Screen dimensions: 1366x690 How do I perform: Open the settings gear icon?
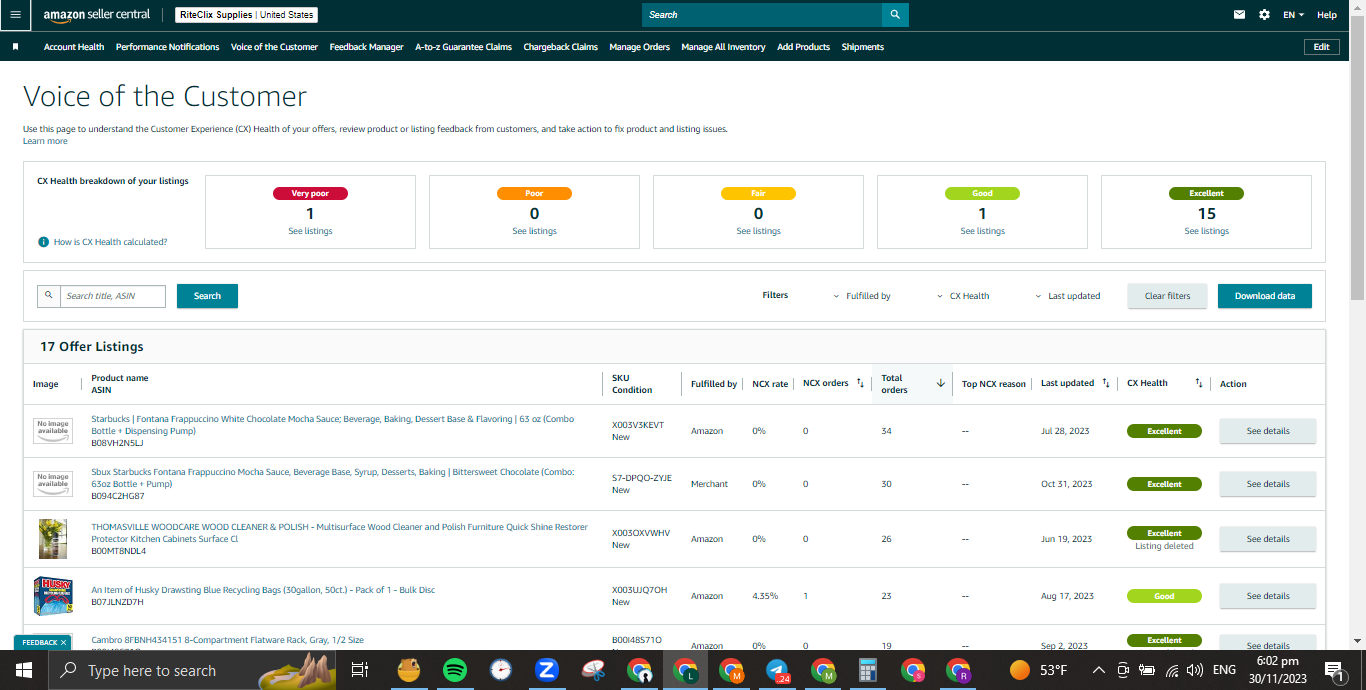pos(1264,15)
